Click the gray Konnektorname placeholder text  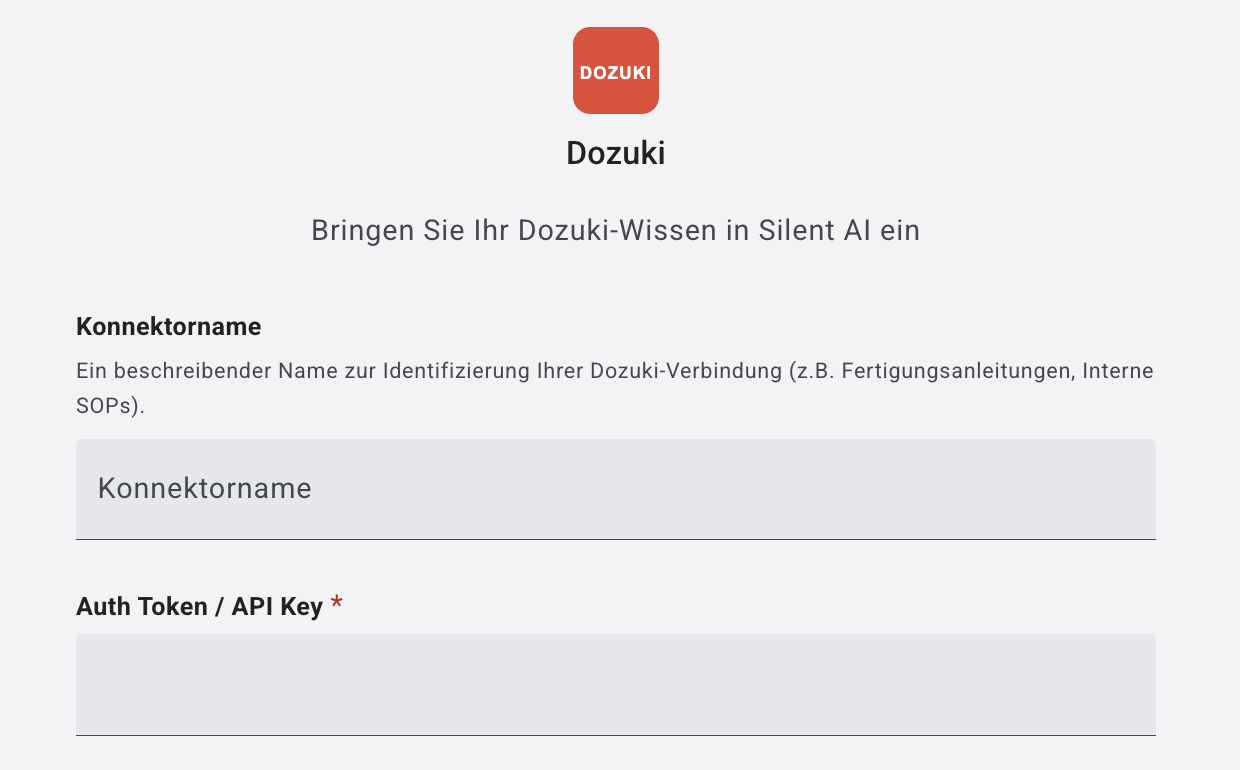click(x=205, y=488)
